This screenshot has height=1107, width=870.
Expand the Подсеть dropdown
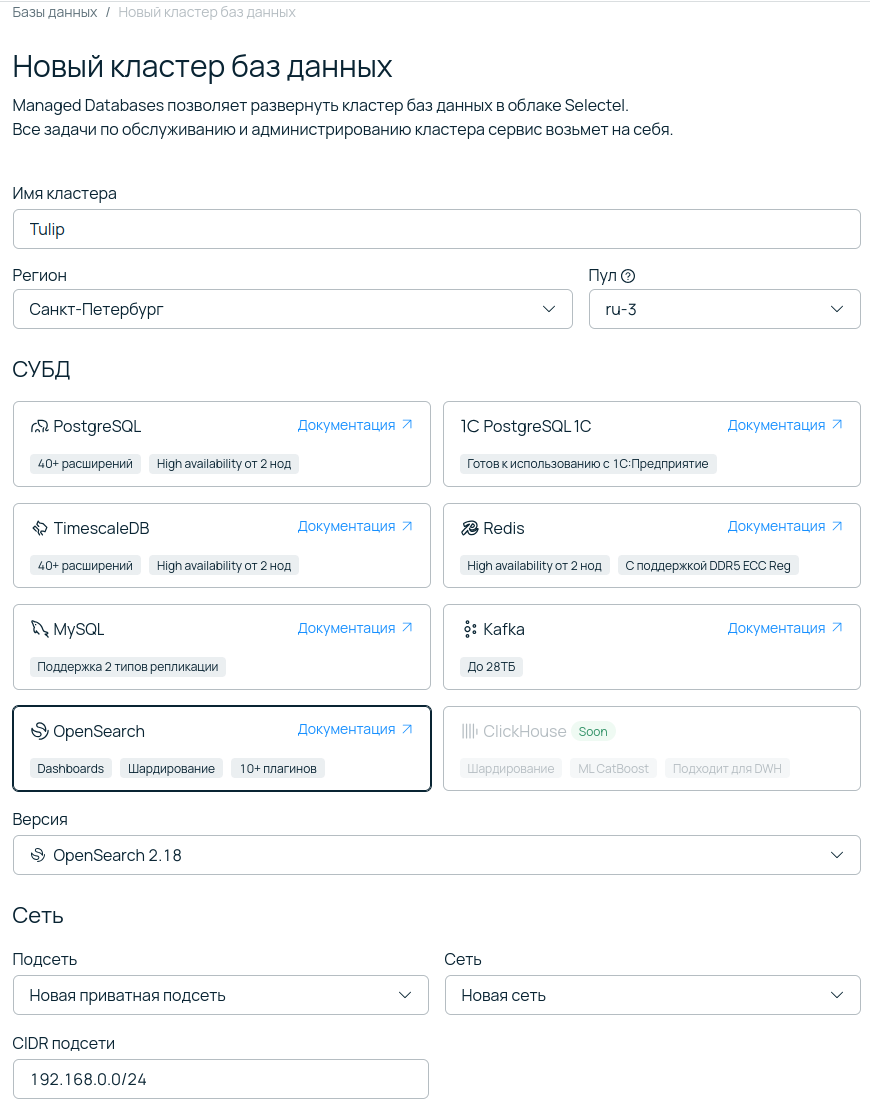coord(220,995)
